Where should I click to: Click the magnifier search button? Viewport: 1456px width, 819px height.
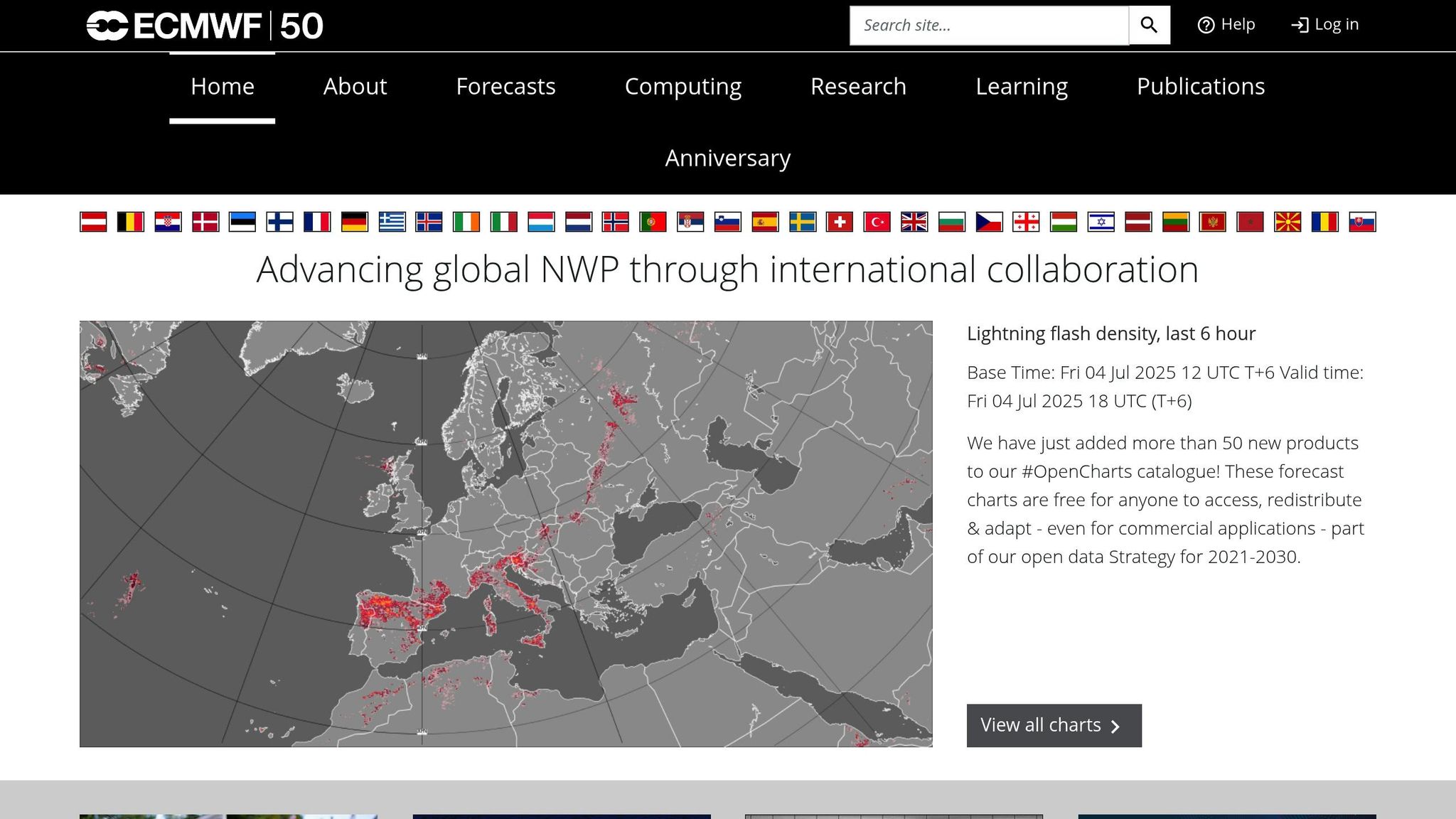tap(1149, 25)
